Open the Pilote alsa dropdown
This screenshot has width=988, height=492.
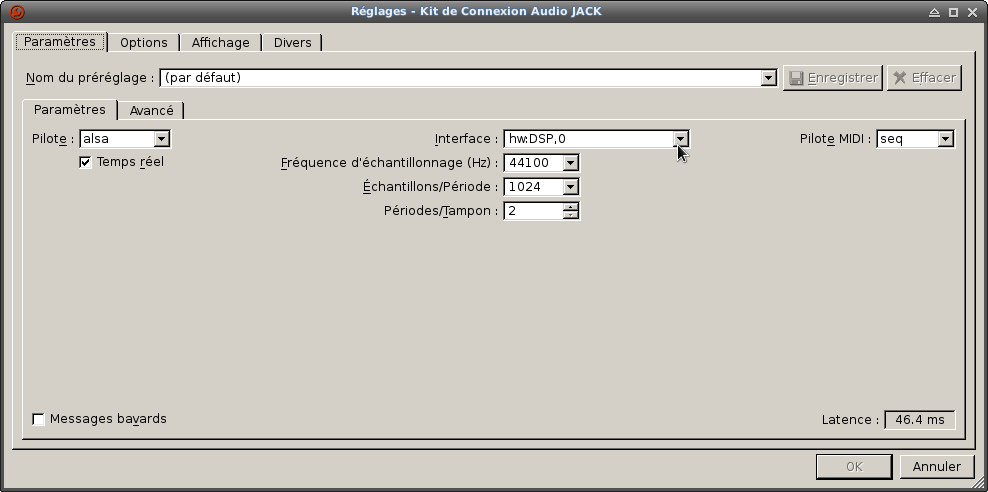pyautogui.click(x=161, y=139)
